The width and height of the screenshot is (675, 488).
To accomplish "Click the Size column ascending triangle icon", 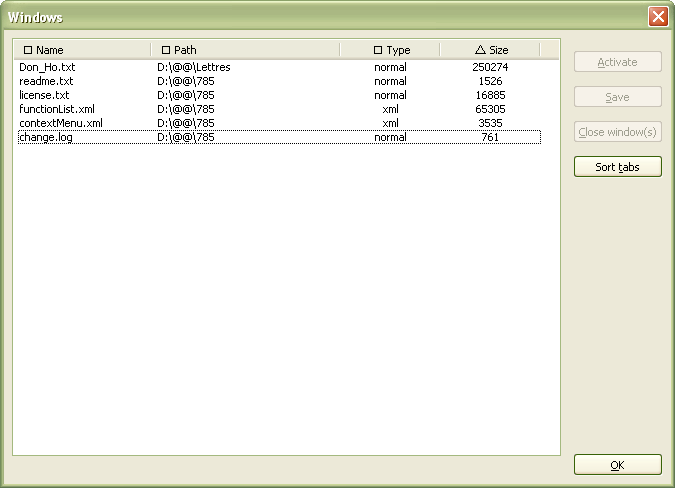I will click(x=480, y=50).
